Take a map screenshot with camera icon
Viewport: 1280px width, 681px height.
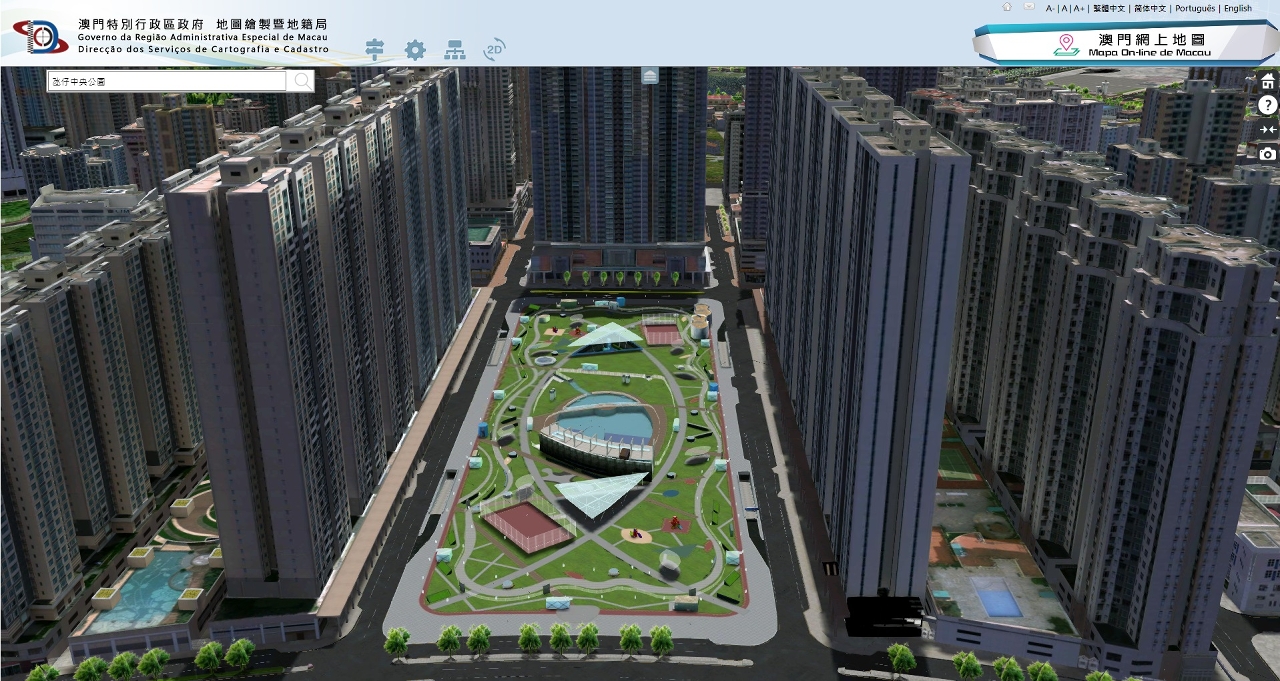(x=1267, y=153)
